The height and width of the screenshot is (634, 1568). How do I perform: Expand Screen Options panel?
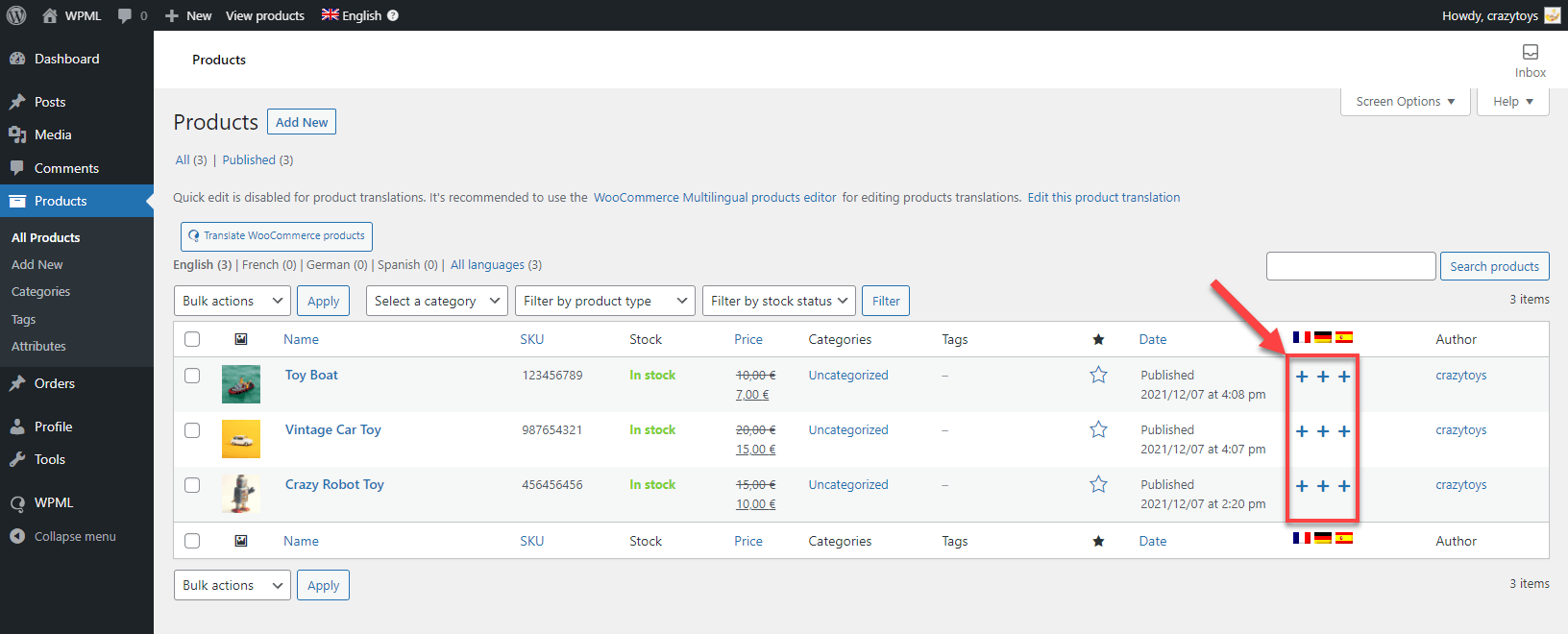[x=1406, y=101]
